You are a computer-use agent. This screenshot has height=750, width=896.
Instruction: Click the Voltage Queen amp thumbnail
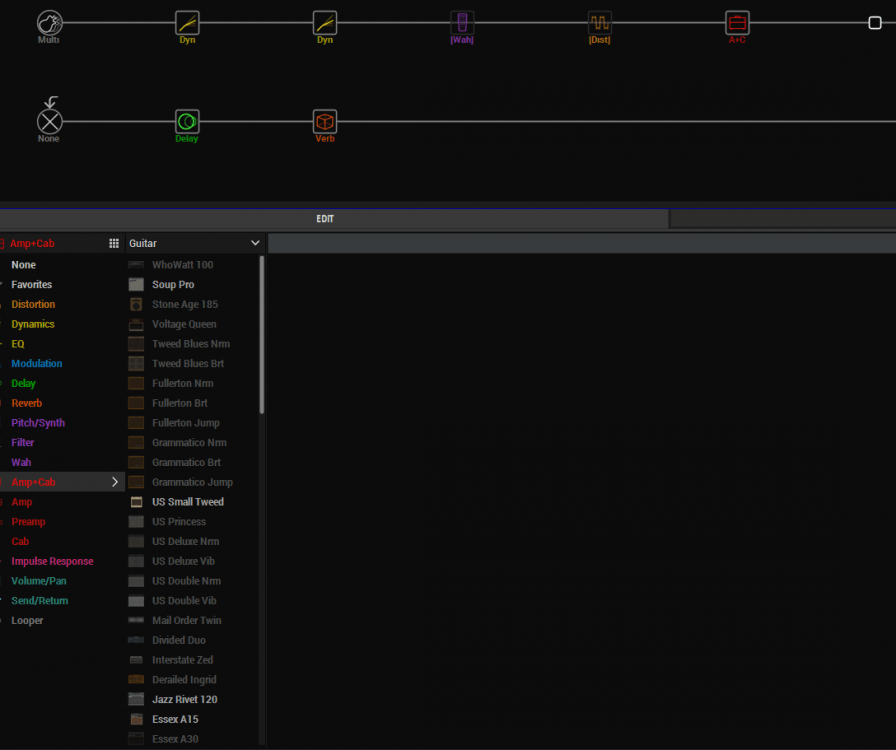136,324
